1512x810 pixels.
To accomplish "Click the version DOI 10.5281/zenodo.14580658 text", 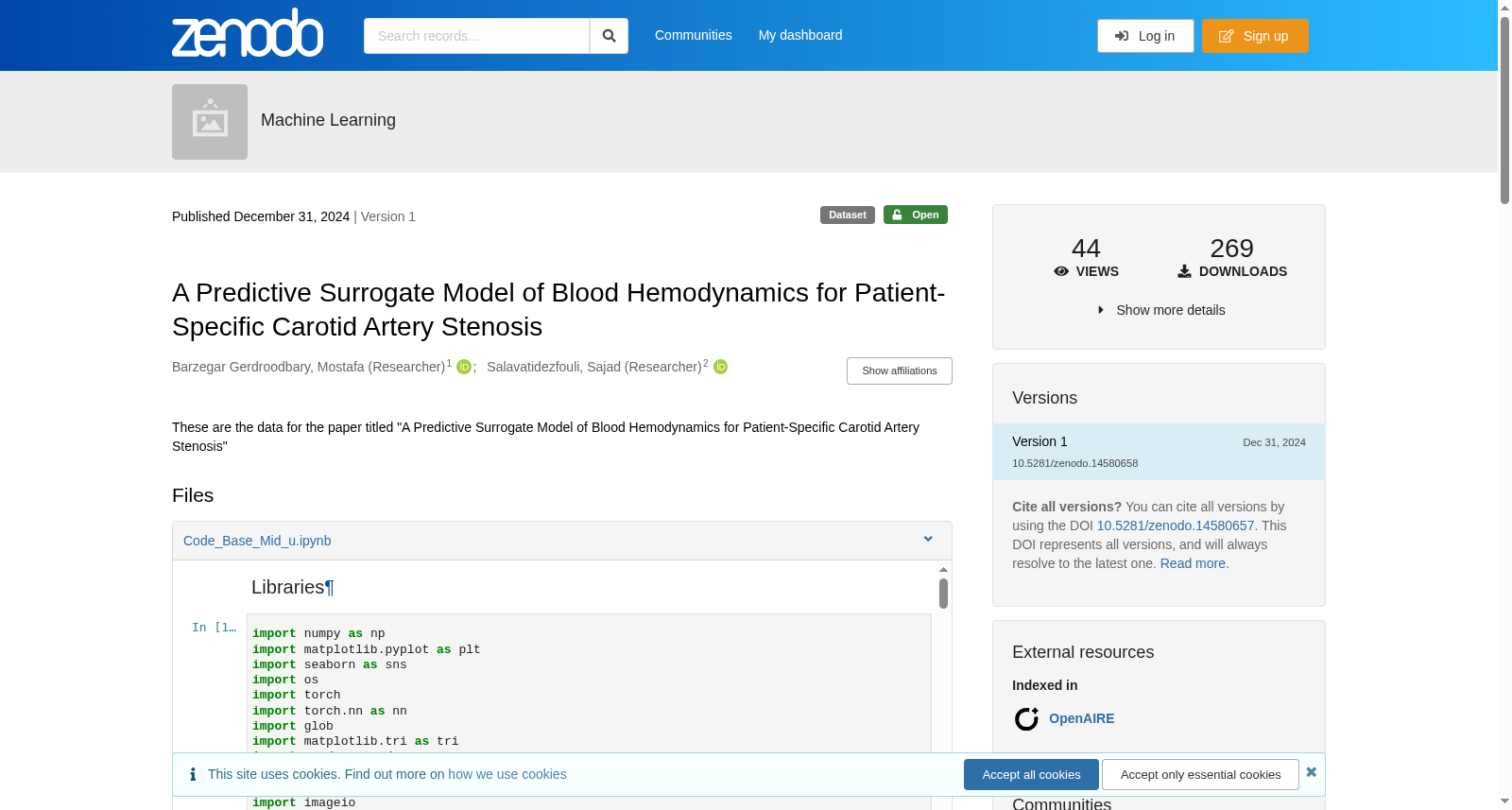I will click(x=1075, y=463).
